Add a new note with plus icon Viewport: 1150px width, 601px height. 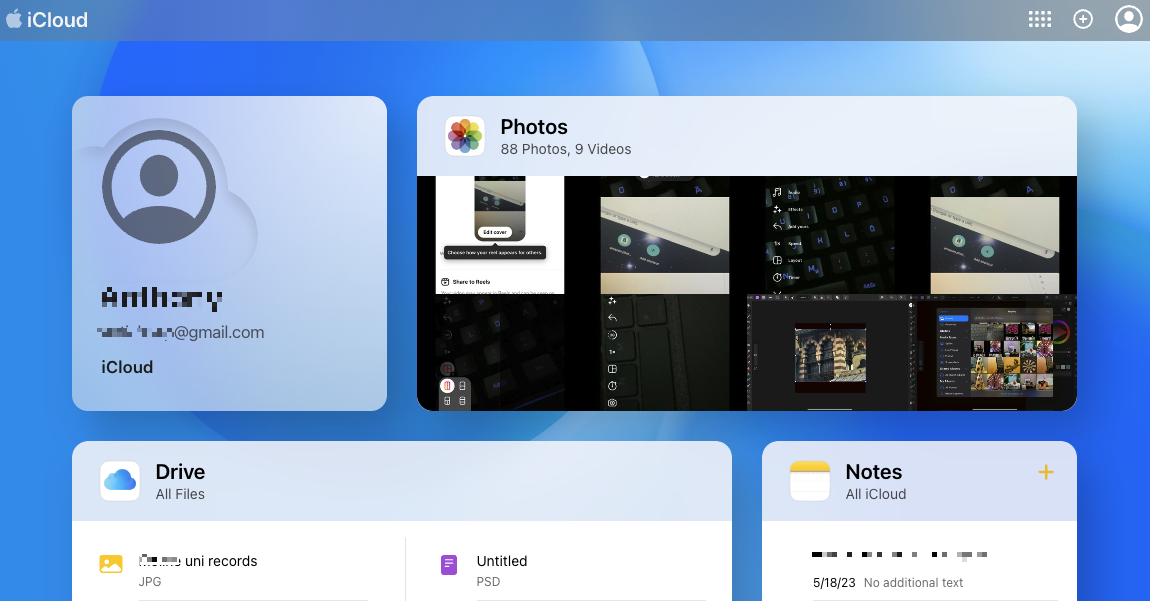click(x=1046, y=472)
